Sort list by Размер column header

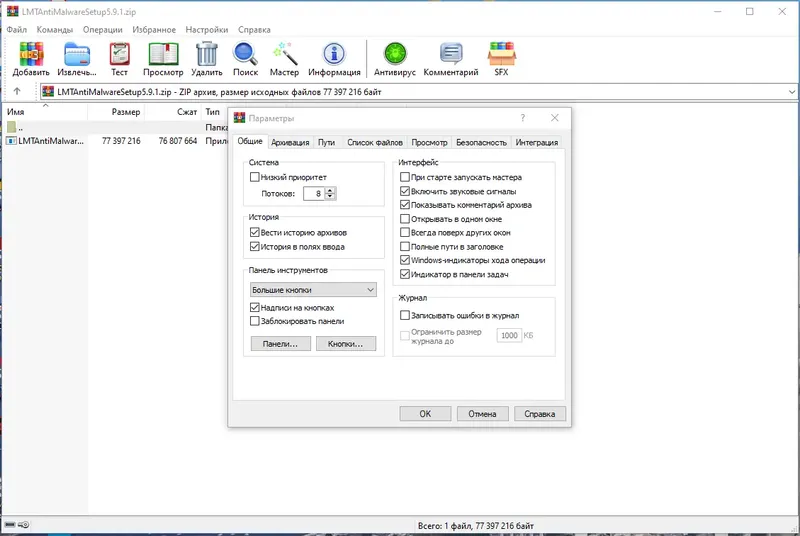[x=116, y=112]
